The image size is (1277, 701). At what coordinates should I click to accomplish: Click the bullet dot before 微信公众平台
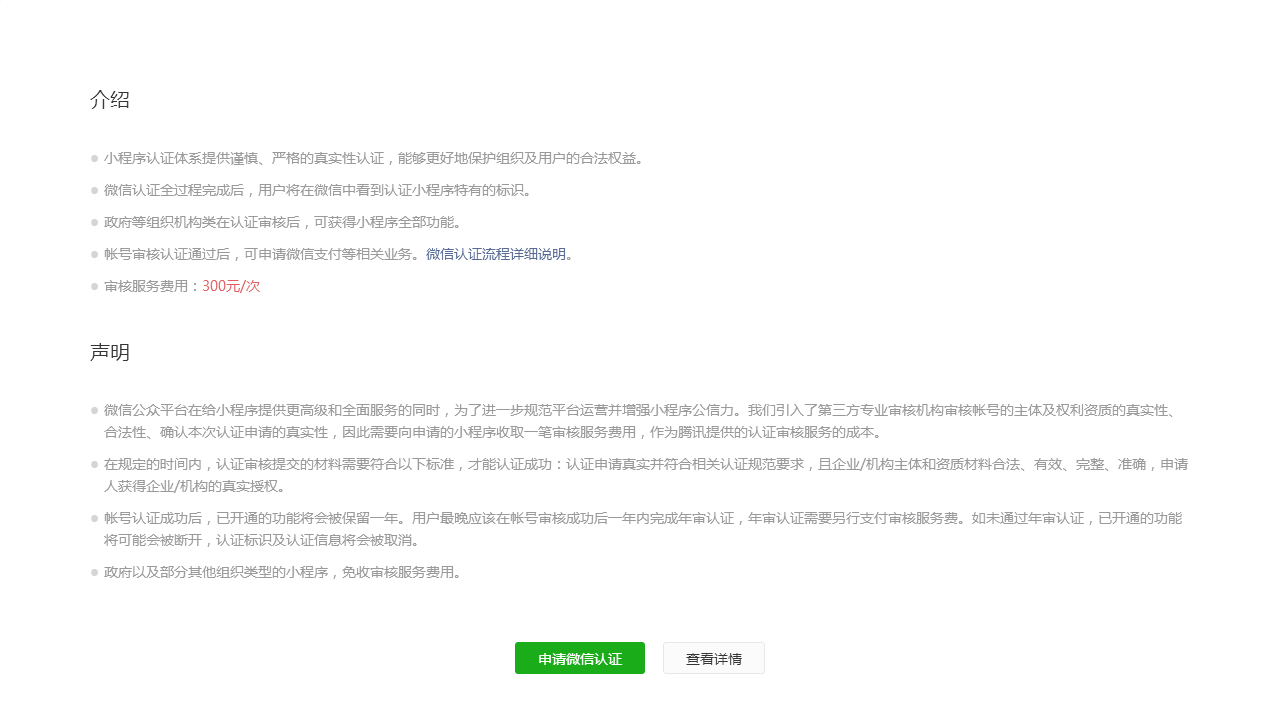94,410
